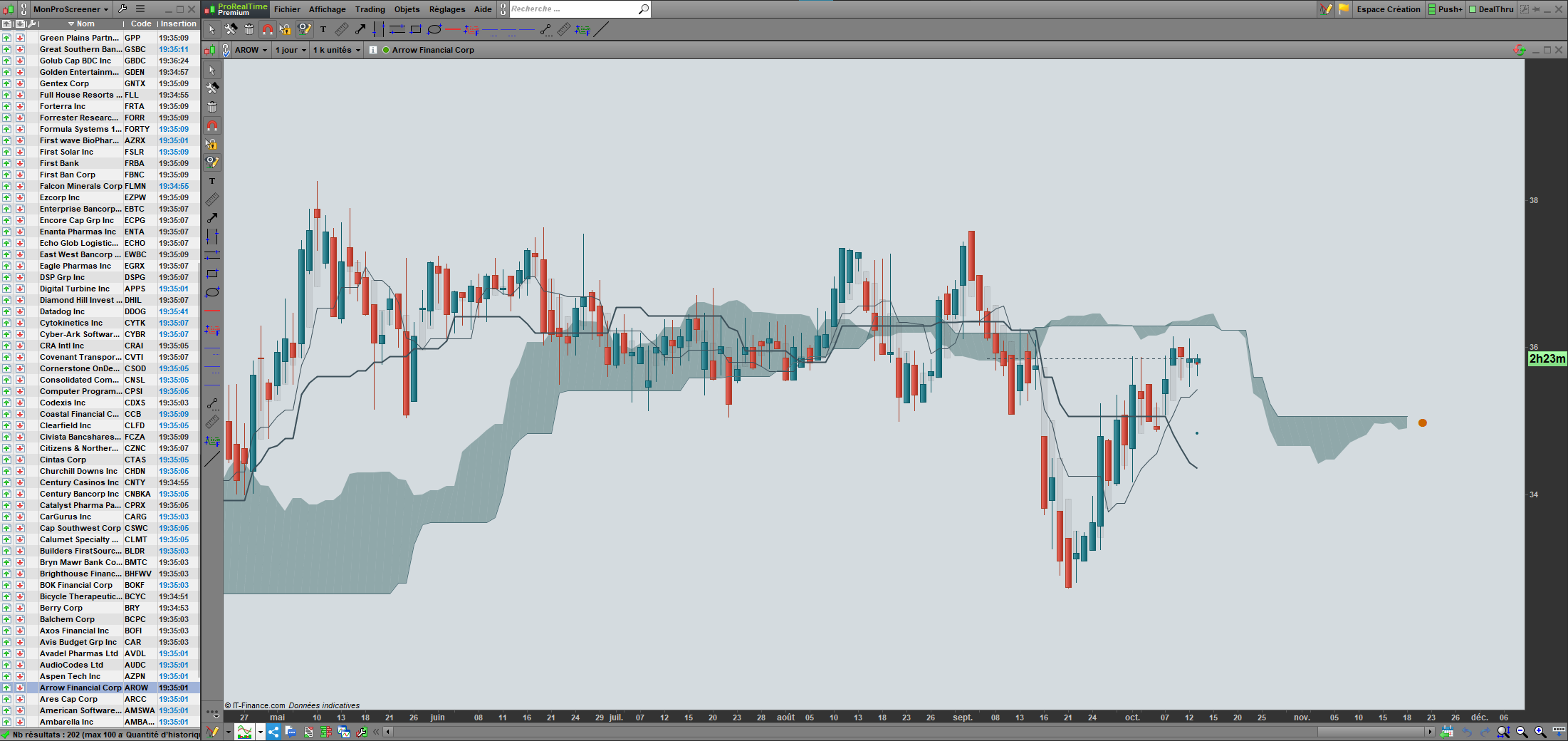Open the MonProScreener dropdown

tap(70, 9)
